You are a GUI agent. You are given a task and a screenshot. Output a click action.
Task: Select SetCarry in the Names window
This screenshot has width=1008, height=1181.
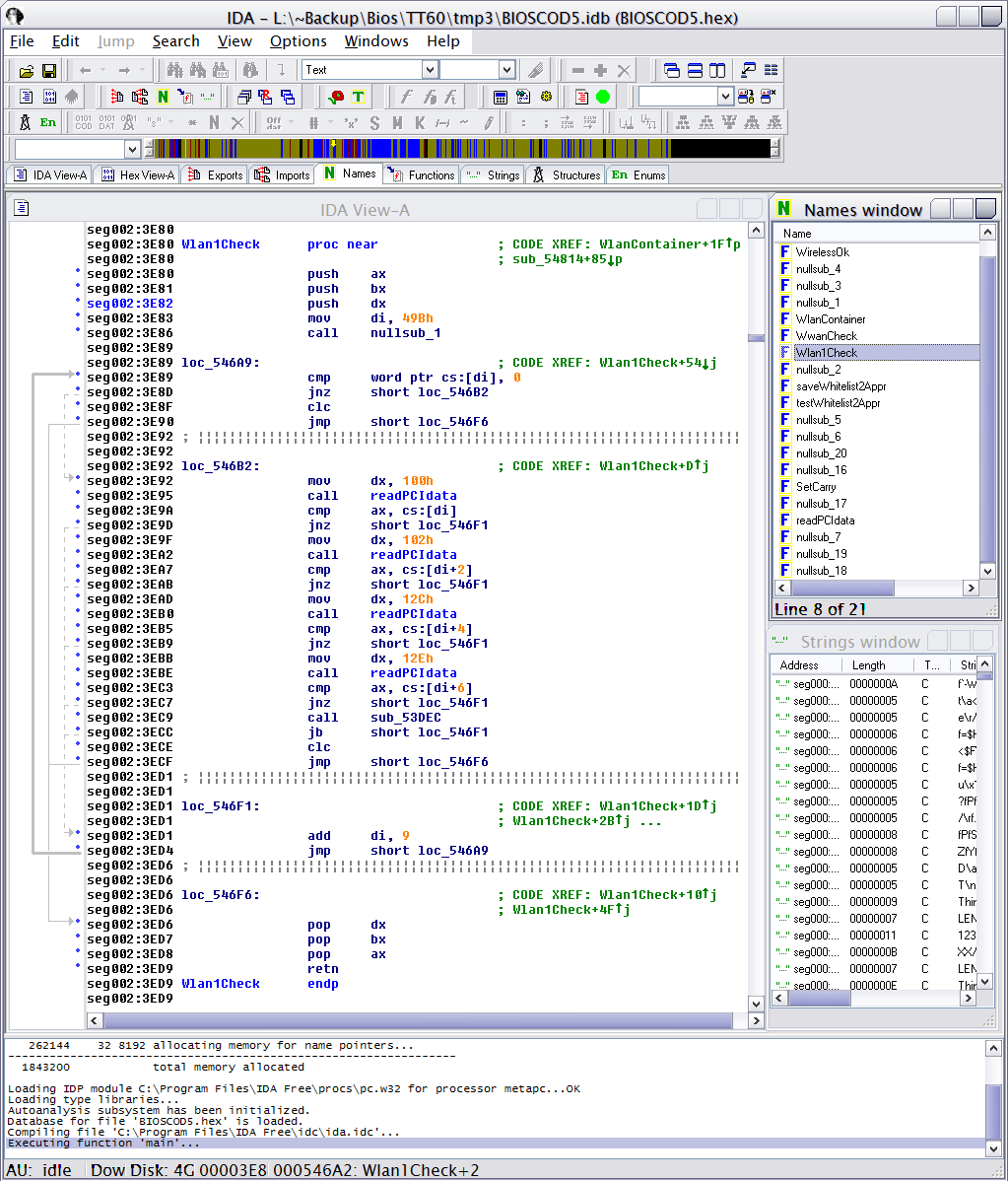click(816, 487)
